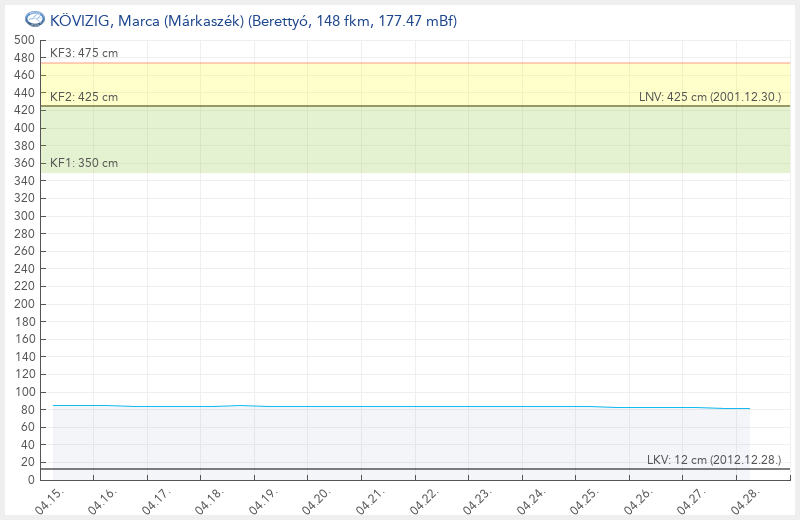Select the KF1: 350 cm threshold label

84,163
